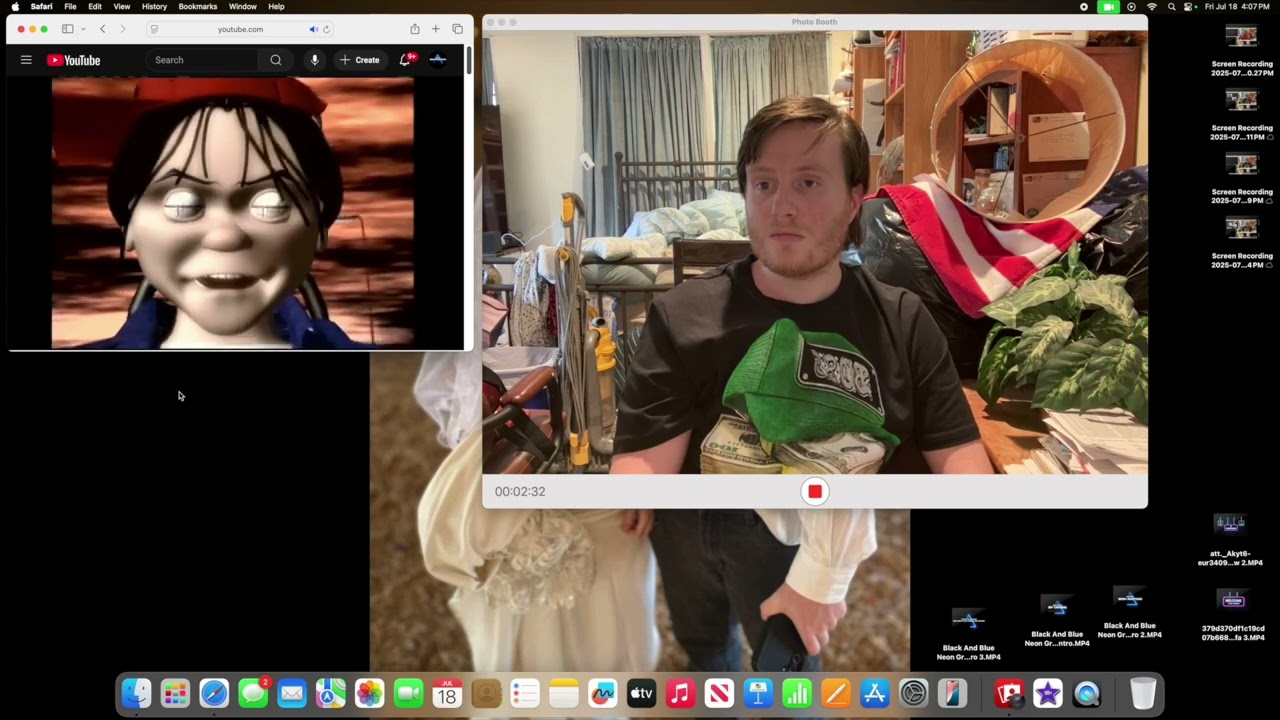The width and height of the screenshot is (1280, 720).
Task: Click the YouTube video player
Action: click(x=232, y=213)
